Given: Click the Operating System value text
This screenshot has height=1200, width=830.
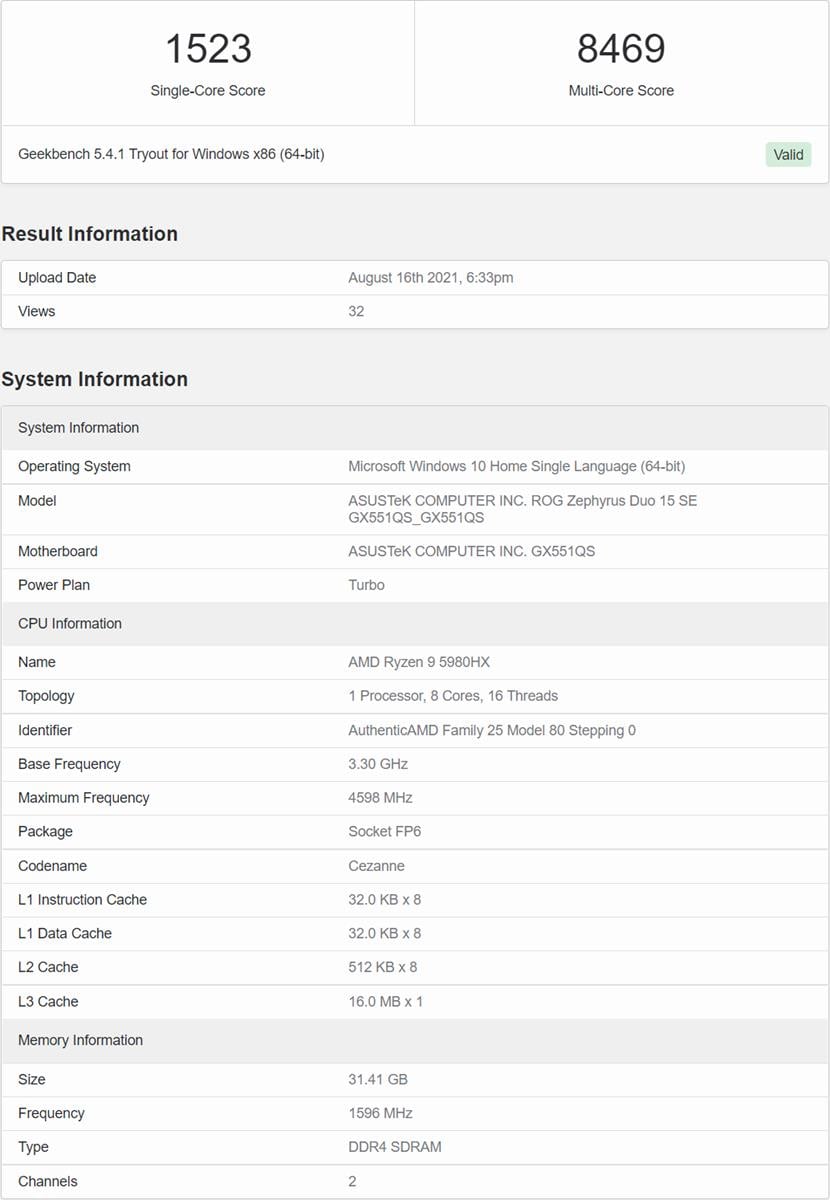Looking at the screenshot, I should [x=516, y=466].
